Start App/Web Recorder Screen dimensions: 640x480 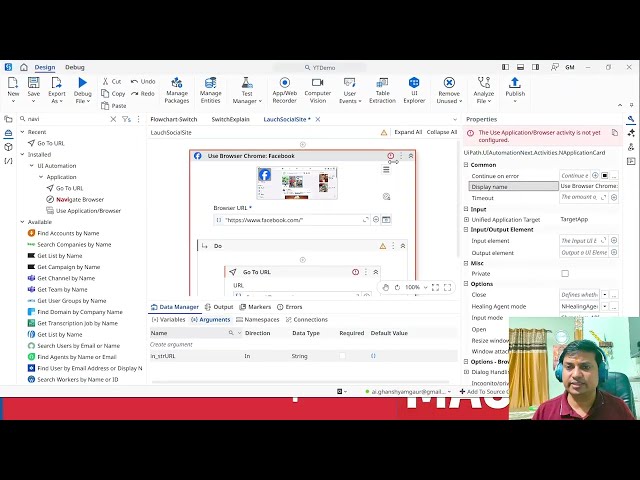click(284, 90)
